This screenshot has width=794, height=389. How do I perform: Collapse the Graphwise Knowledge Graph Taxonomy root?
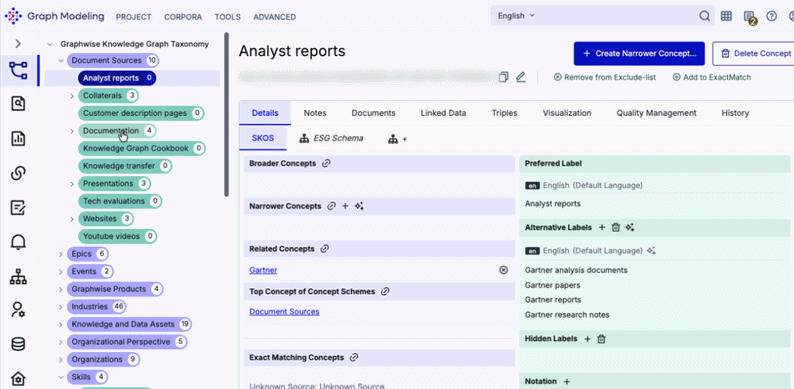[x=50, y=44]
